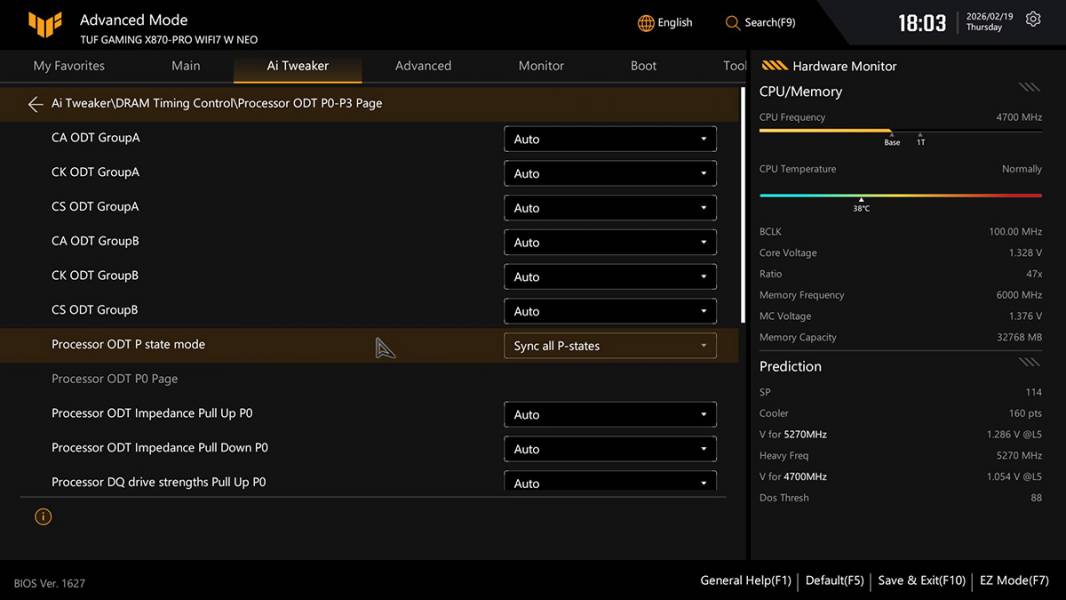Expand Processor ODT P state mode dropdown

pyautogui.click(x=610, y=346)
